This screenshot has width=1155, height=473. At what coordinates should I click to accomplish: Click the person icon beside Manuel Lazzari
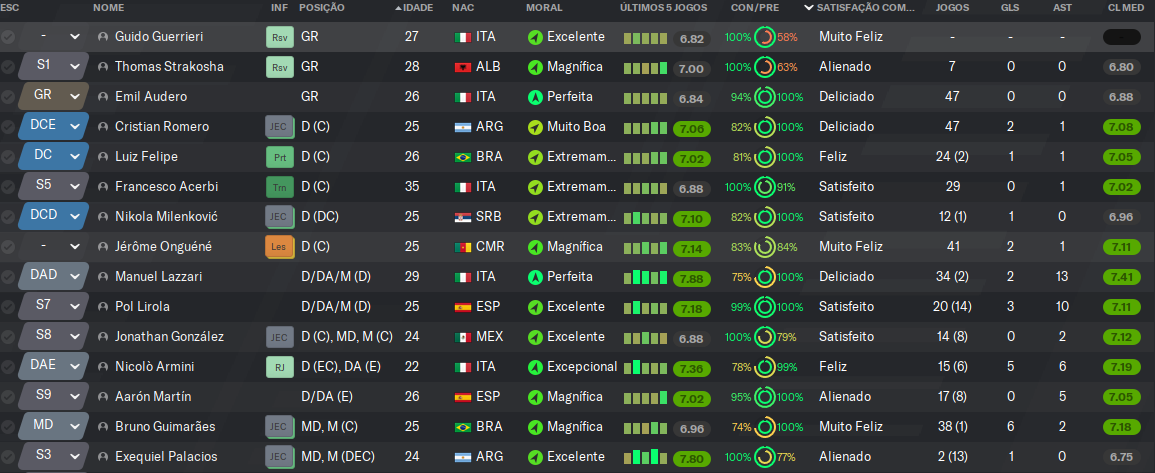pyautogui.click(x=102, y=277)
